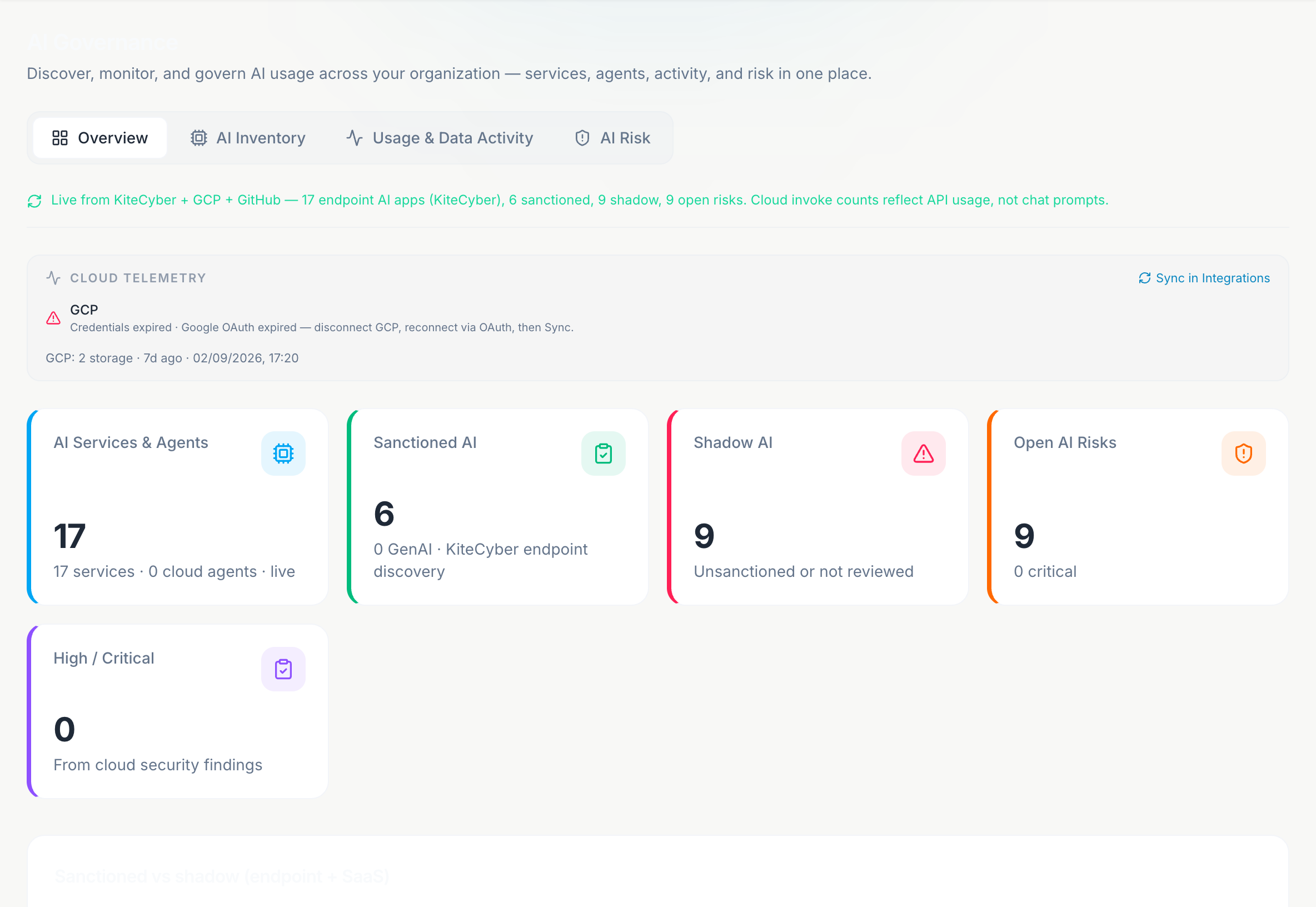Click the 'Discover, monitor, and govern AI usage' subtitle
Screen dimensions: 1316x907
pyautogui.click(x=450, y=74)
